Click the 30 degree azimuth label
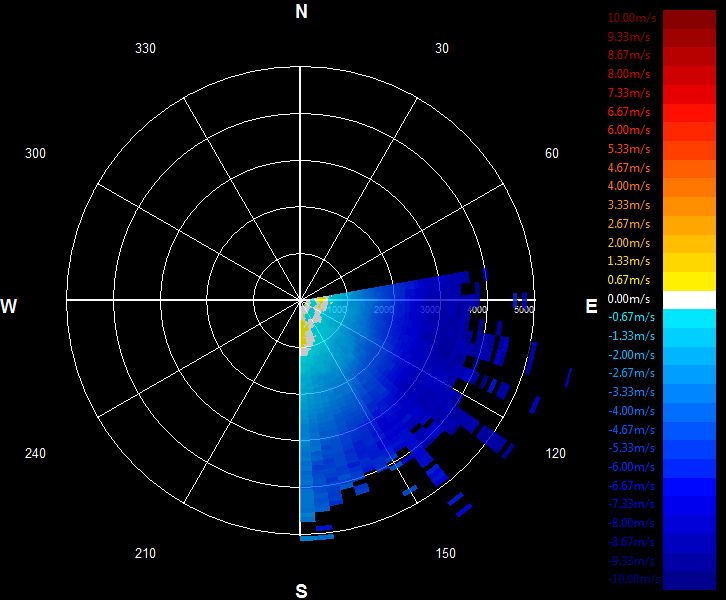The image size is (726, 600). click(x=442, y=48)
